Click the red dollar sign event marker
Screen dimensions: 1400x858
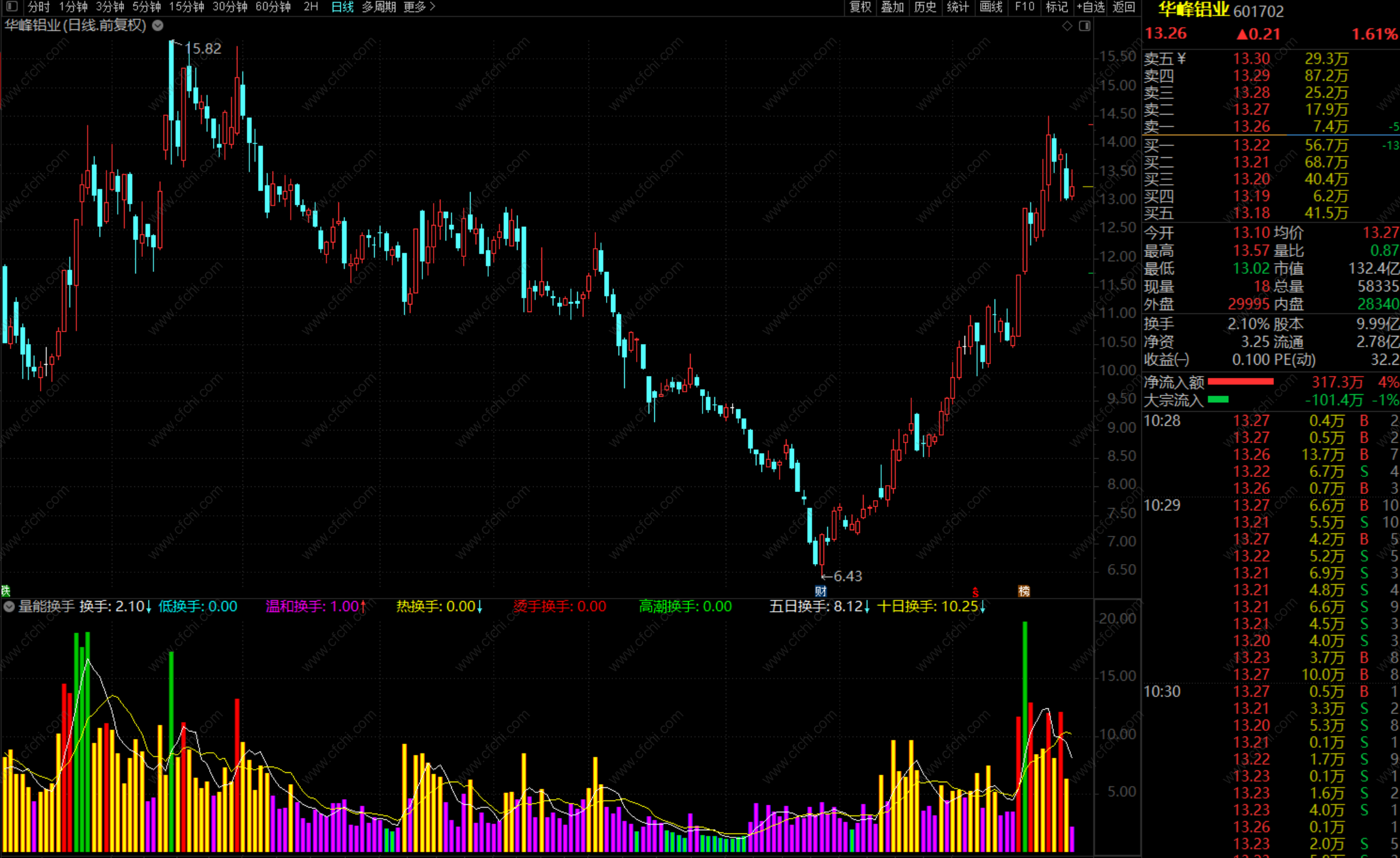(975, 592)
